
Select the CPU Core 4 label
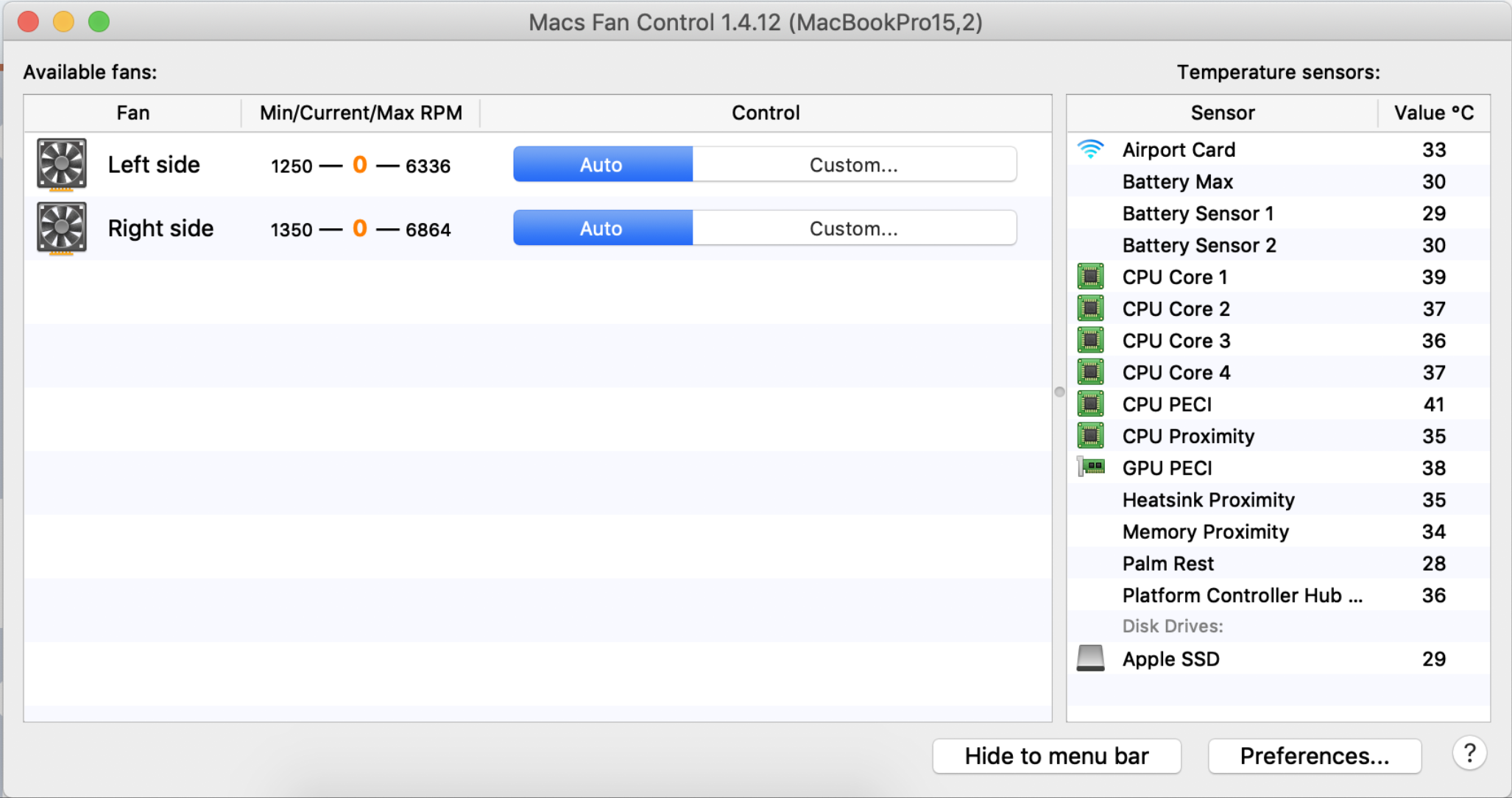point(1176,372)
